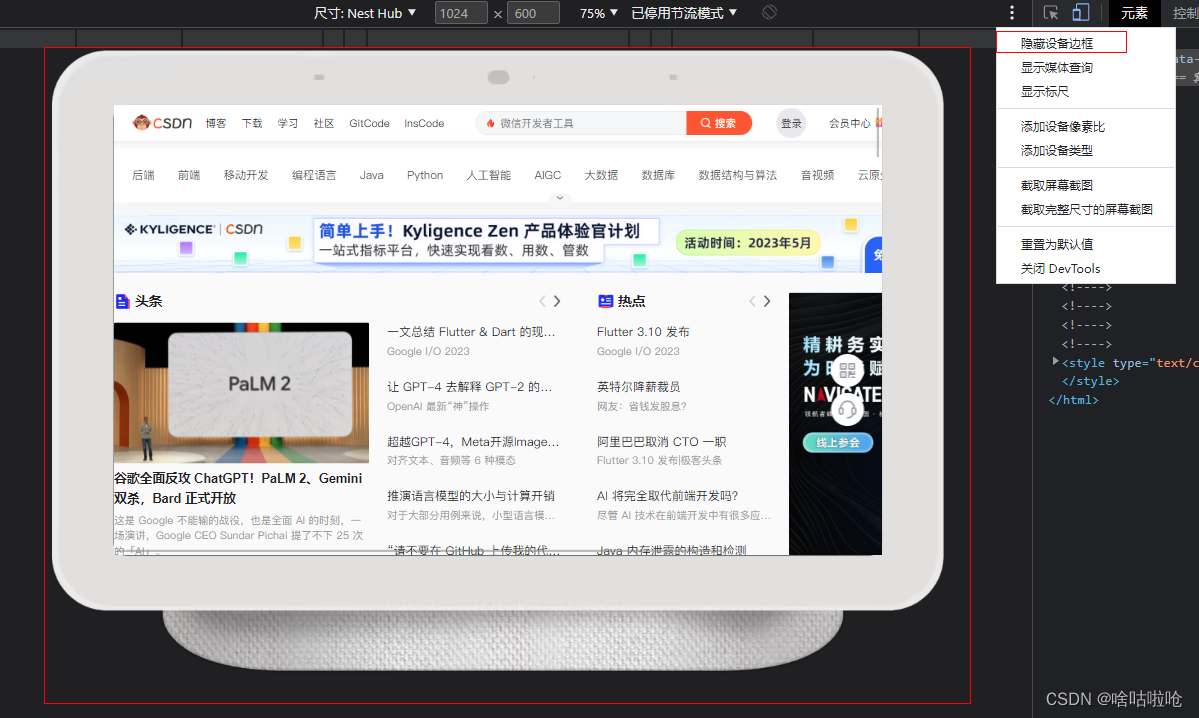This screenshot has width=1199, height=718.
Task: Select the 人工智能 category
Action: 489,175
